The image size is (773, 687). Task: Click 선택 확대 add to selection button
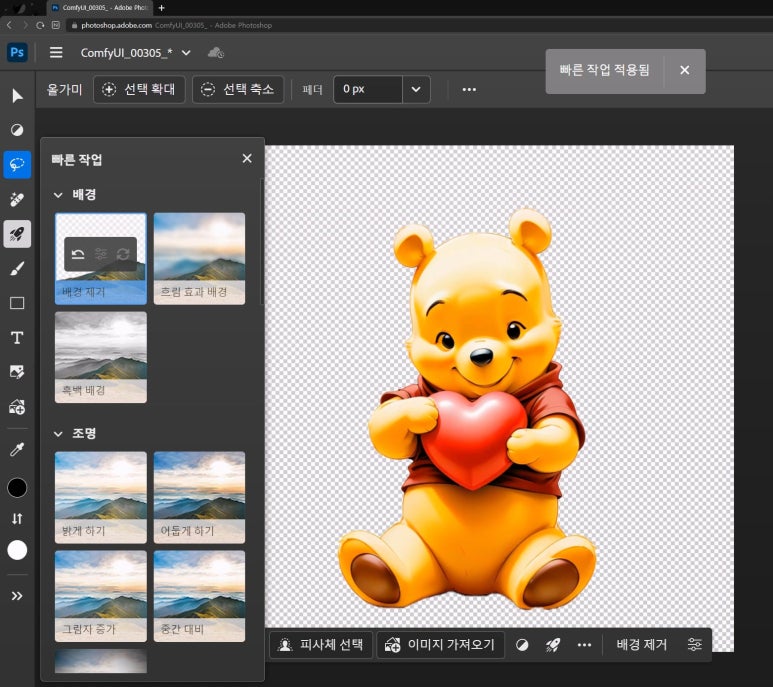pos(139,89)
